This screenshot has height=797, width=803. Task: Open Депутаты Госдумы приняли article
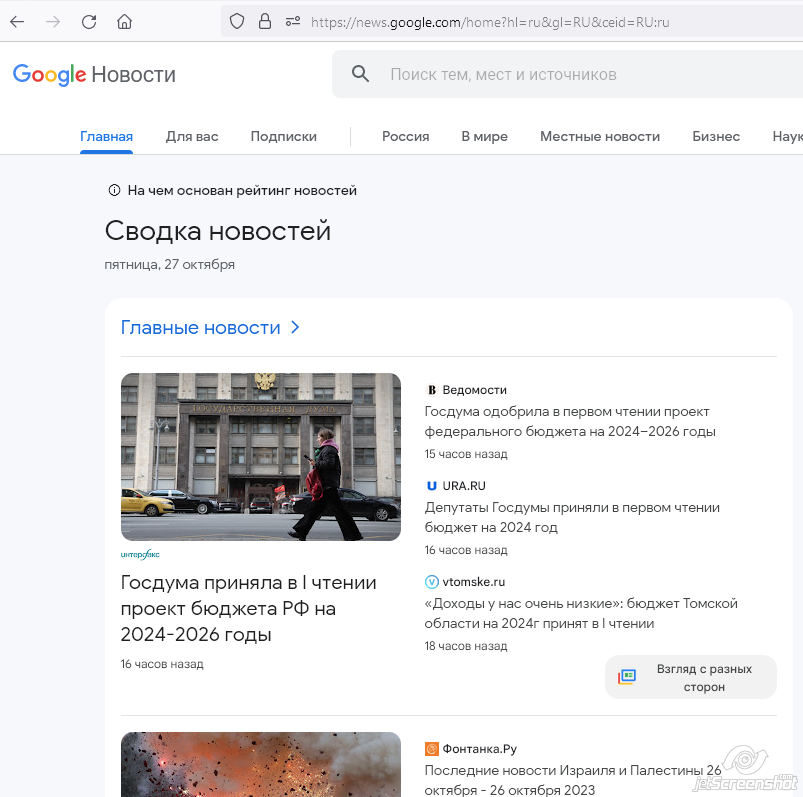click(x=572, y=517)
